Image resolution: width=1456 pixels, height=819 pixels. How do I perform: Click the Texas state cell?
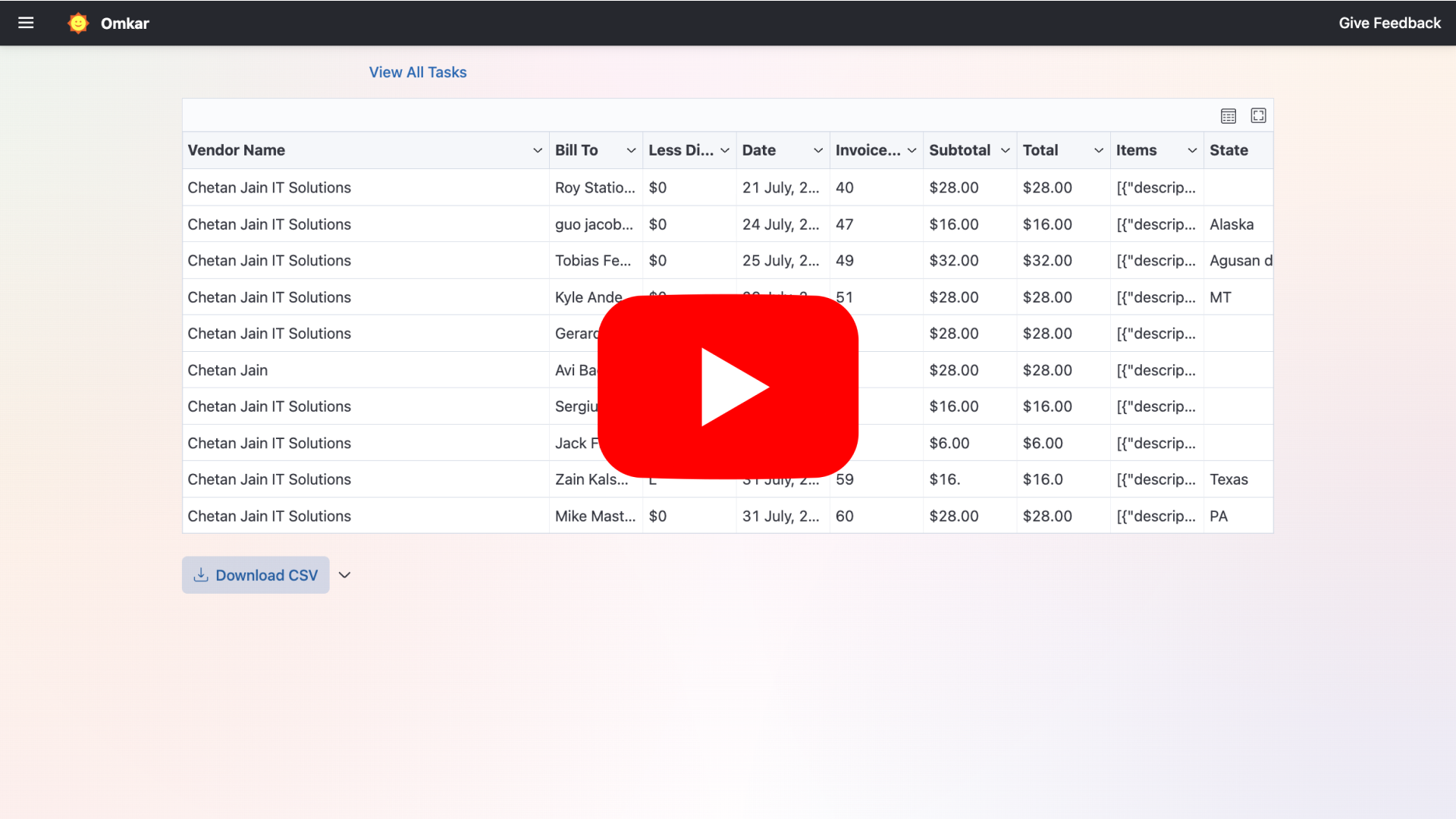point(1238,479)
